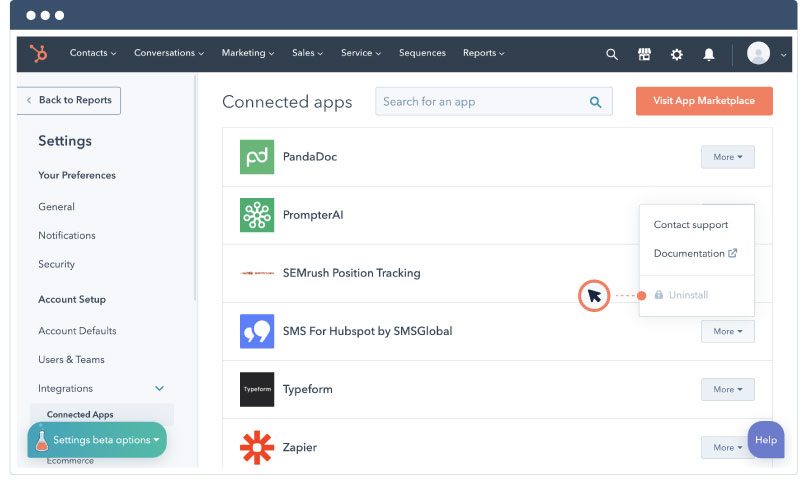This screenshot has width=807, height=485.
Task: Open the Sales menu
Action: [307, 53]
